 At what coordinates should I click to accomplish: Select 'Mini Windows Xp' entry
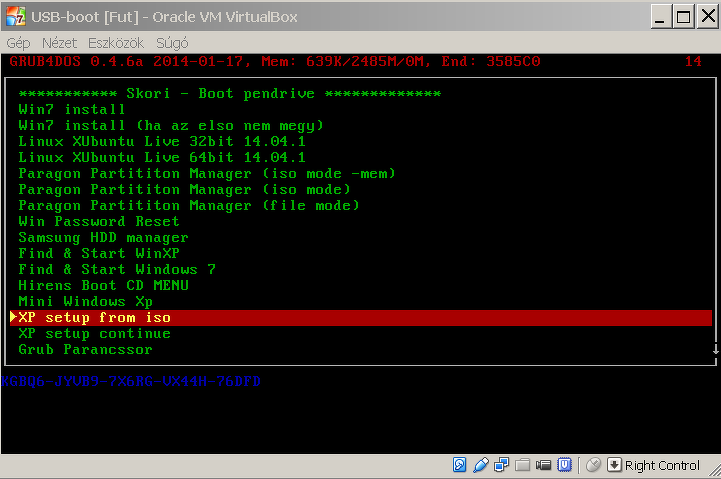point(86,302)
